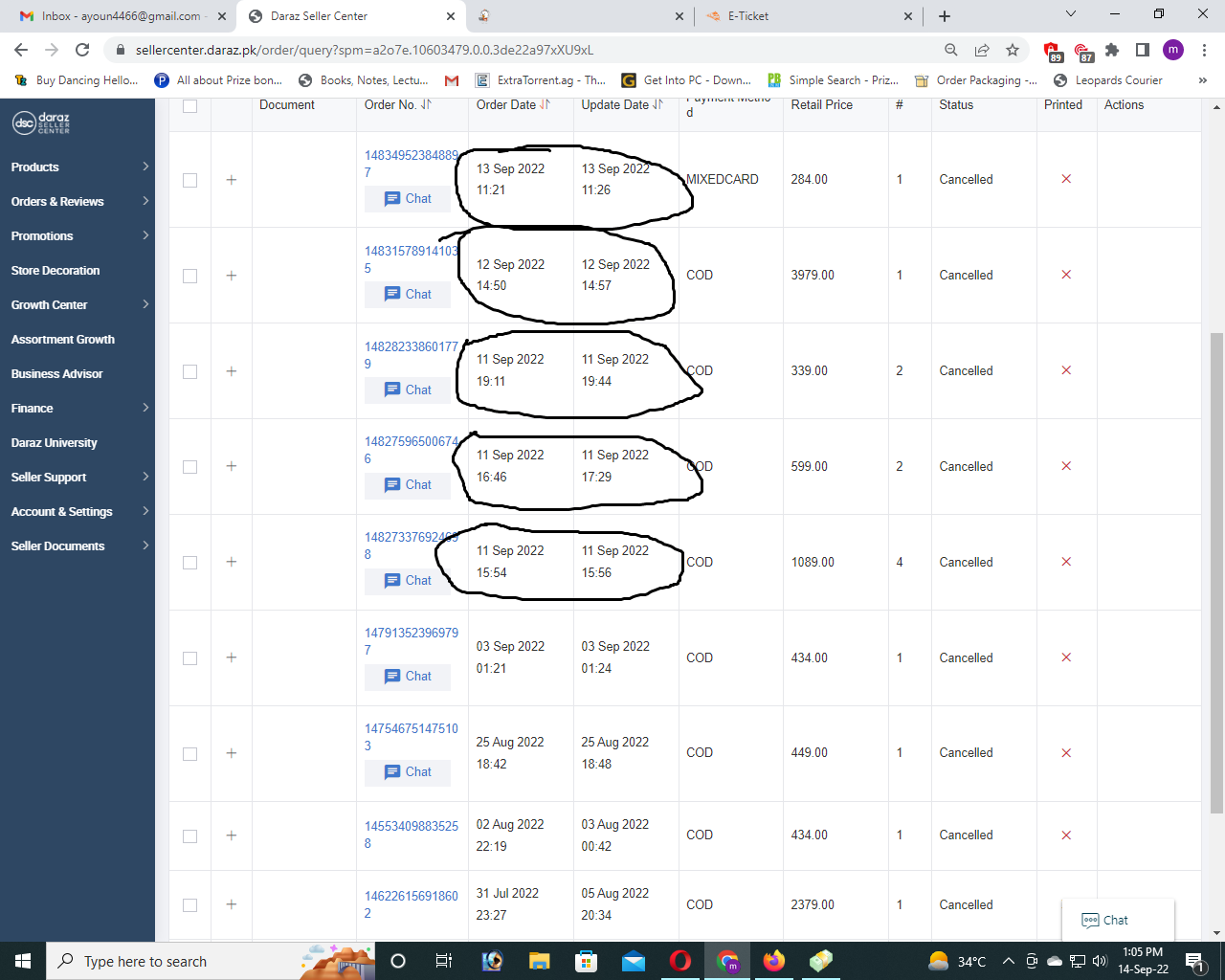This screenshot has width=1225, height=980.
Task: Open Leopards Courier bookmark
Action: click(x=1108, y=80)
